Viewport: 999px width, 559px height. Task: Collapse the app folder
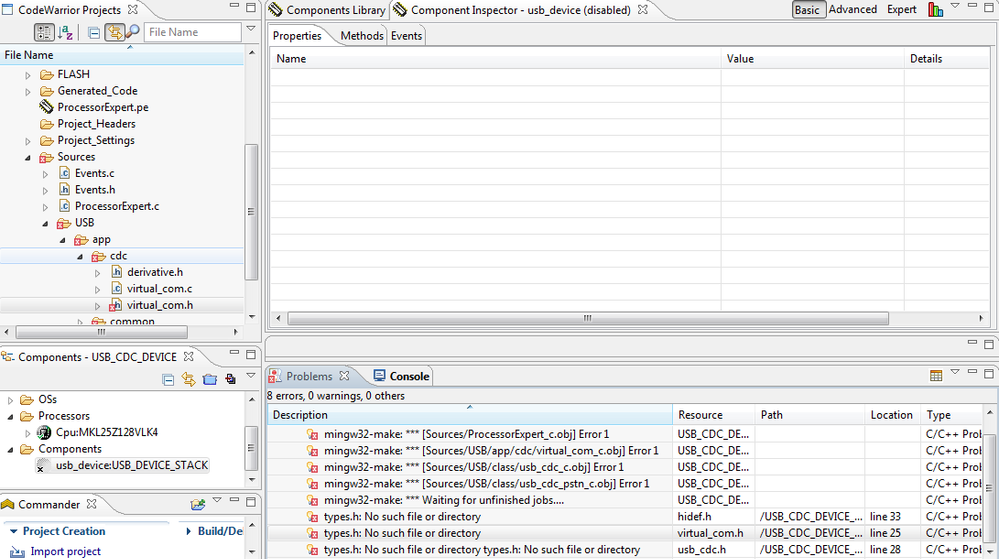click(62, 240)
